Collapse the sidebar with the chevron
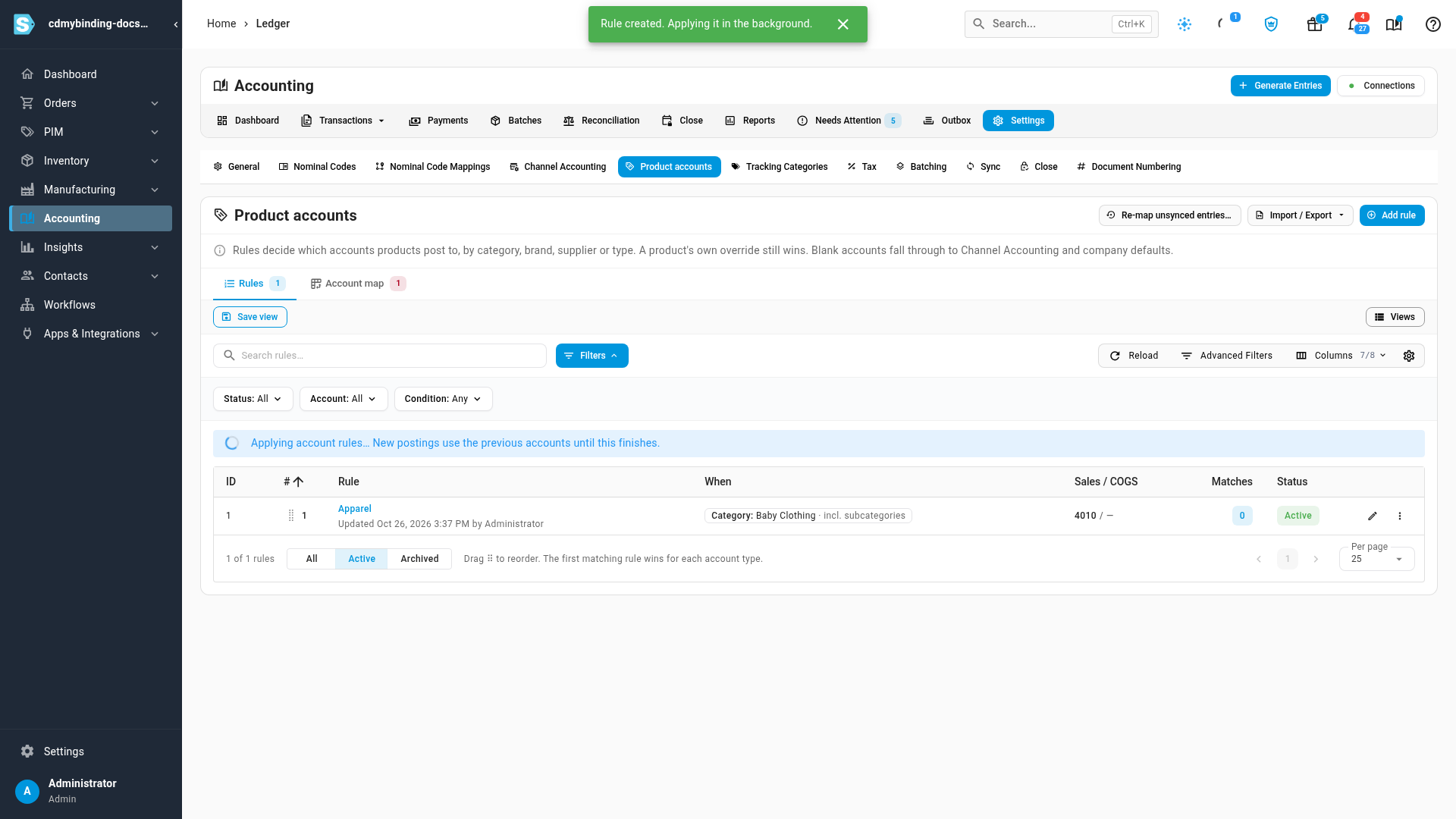 tap(175, 24)
